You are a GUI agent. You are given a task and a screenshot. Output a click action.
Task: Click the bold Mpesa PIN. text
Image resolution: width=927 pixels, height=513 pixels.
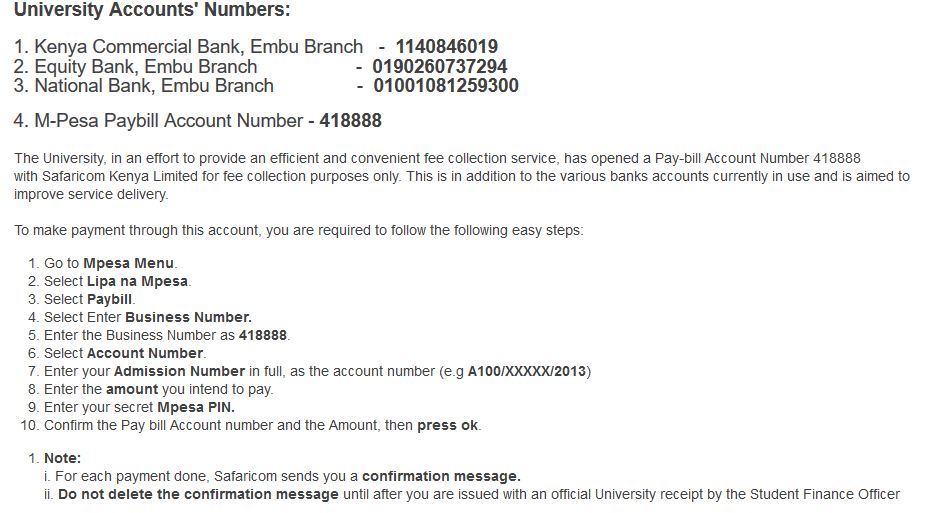[196, 407]
